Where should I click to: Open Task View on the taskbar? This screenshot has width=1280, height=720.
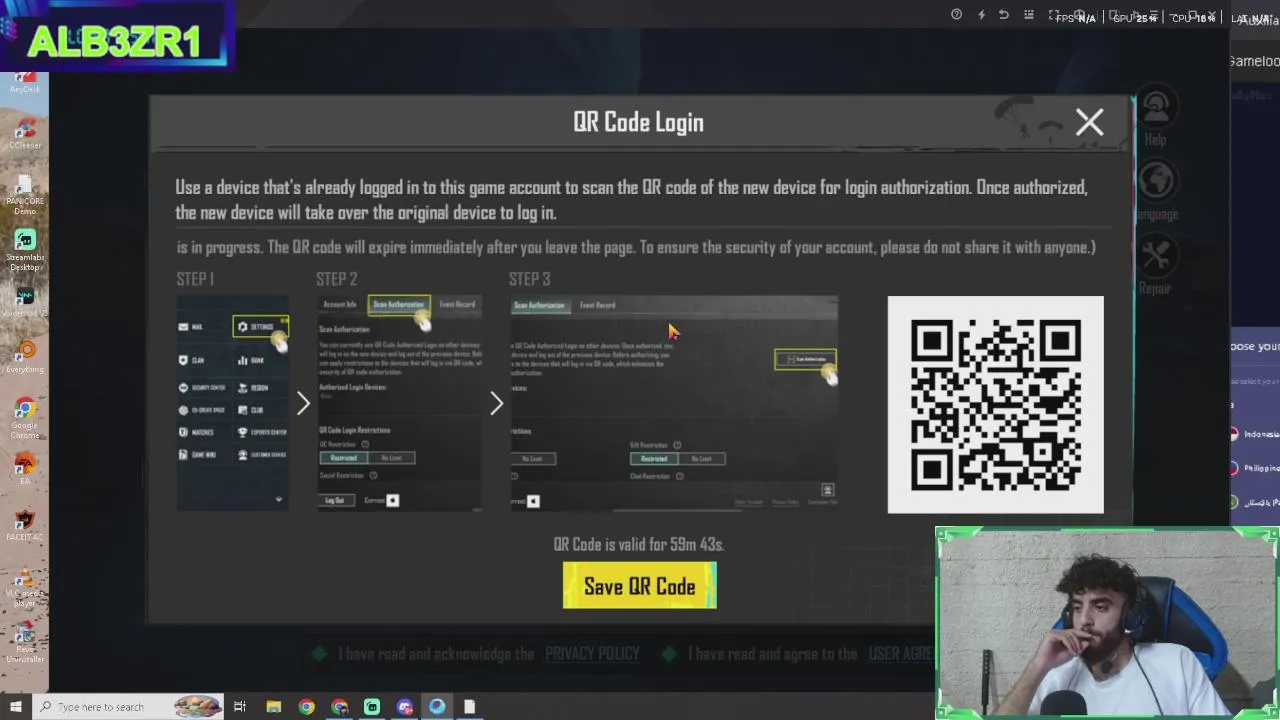(x=240, y=707)
